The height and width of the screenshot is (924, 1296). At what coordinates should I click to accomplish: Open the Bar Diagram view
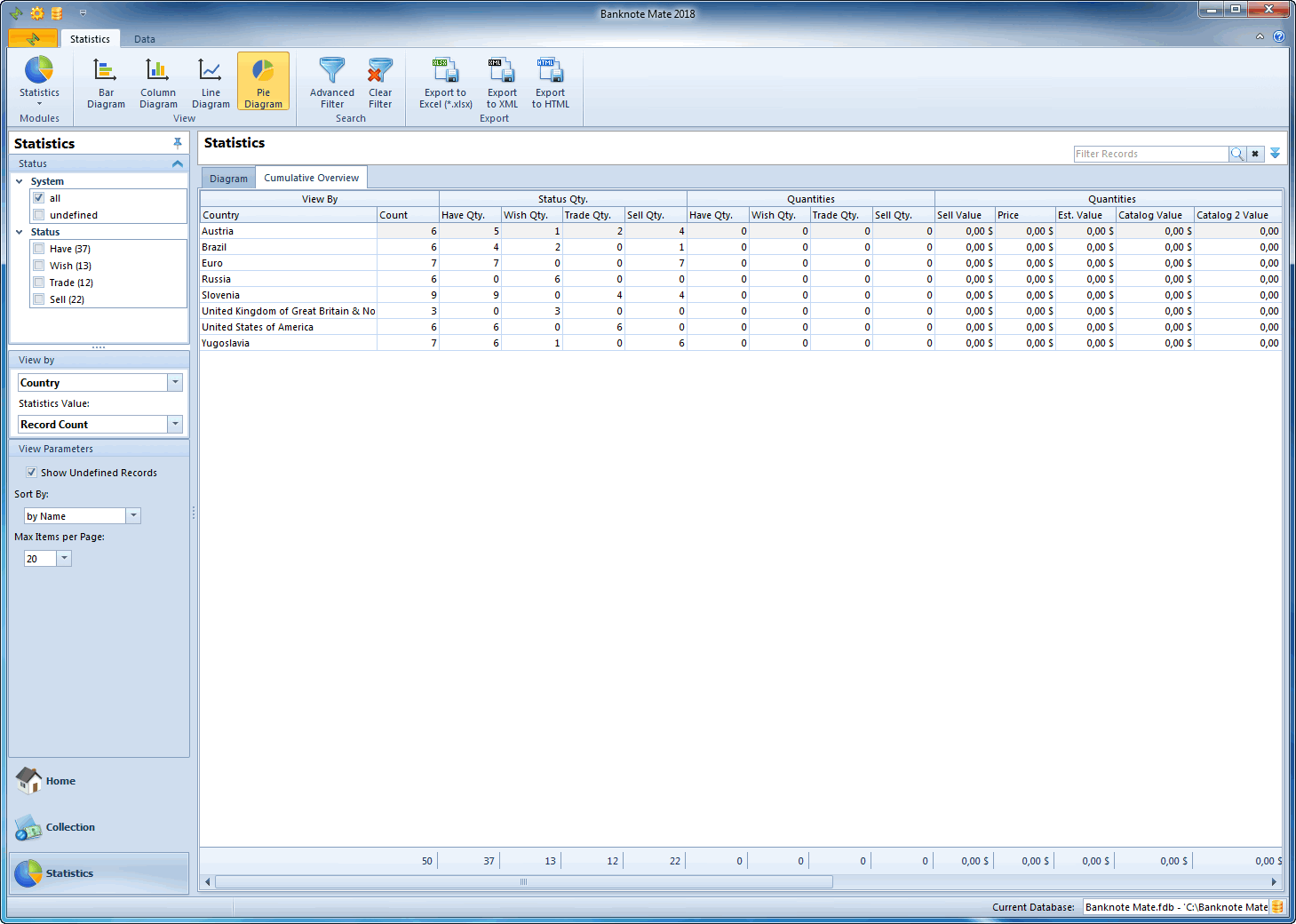106,82
